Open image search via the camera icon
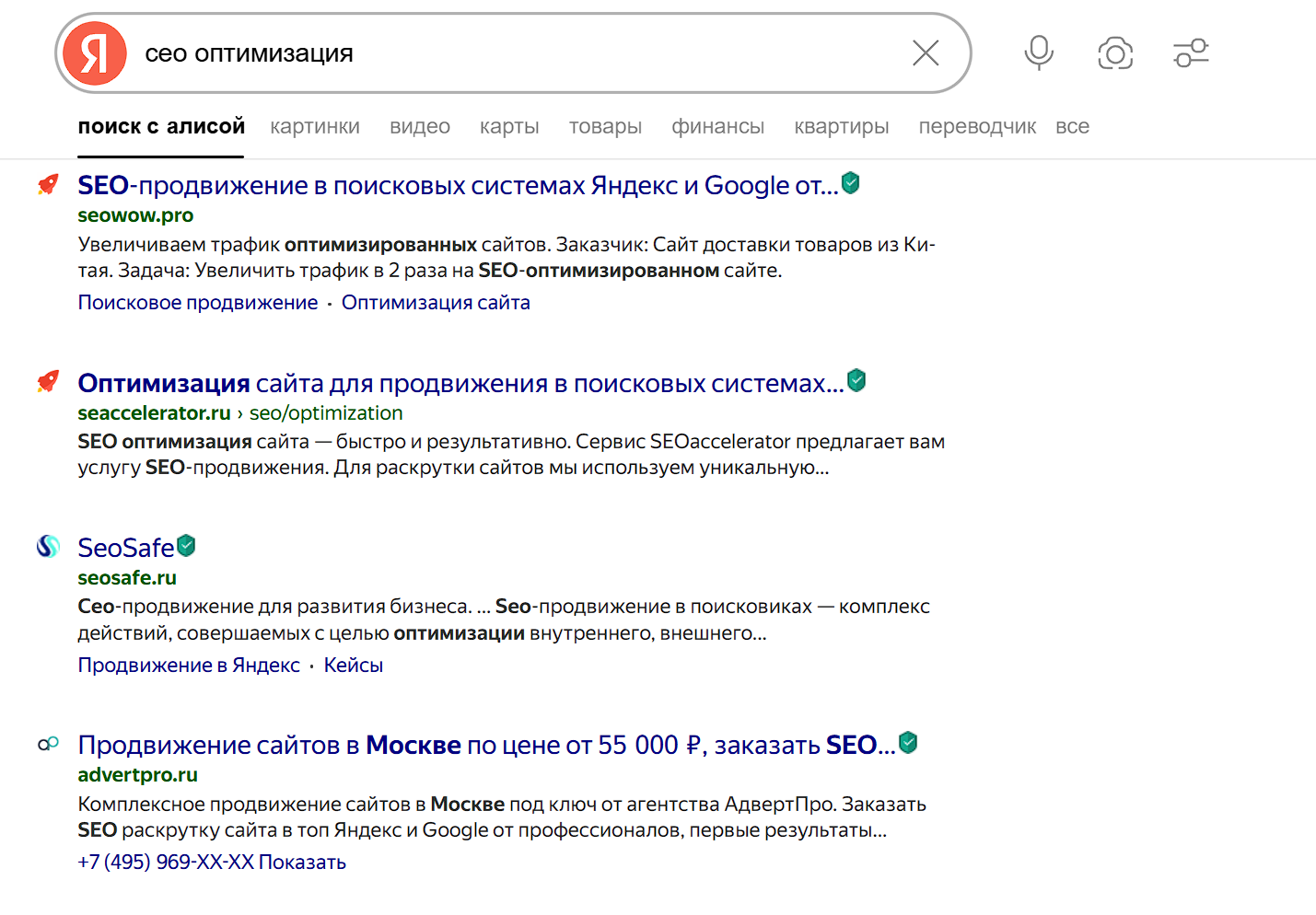This screenshot has height=915, width=1316. pos(1115,52)
